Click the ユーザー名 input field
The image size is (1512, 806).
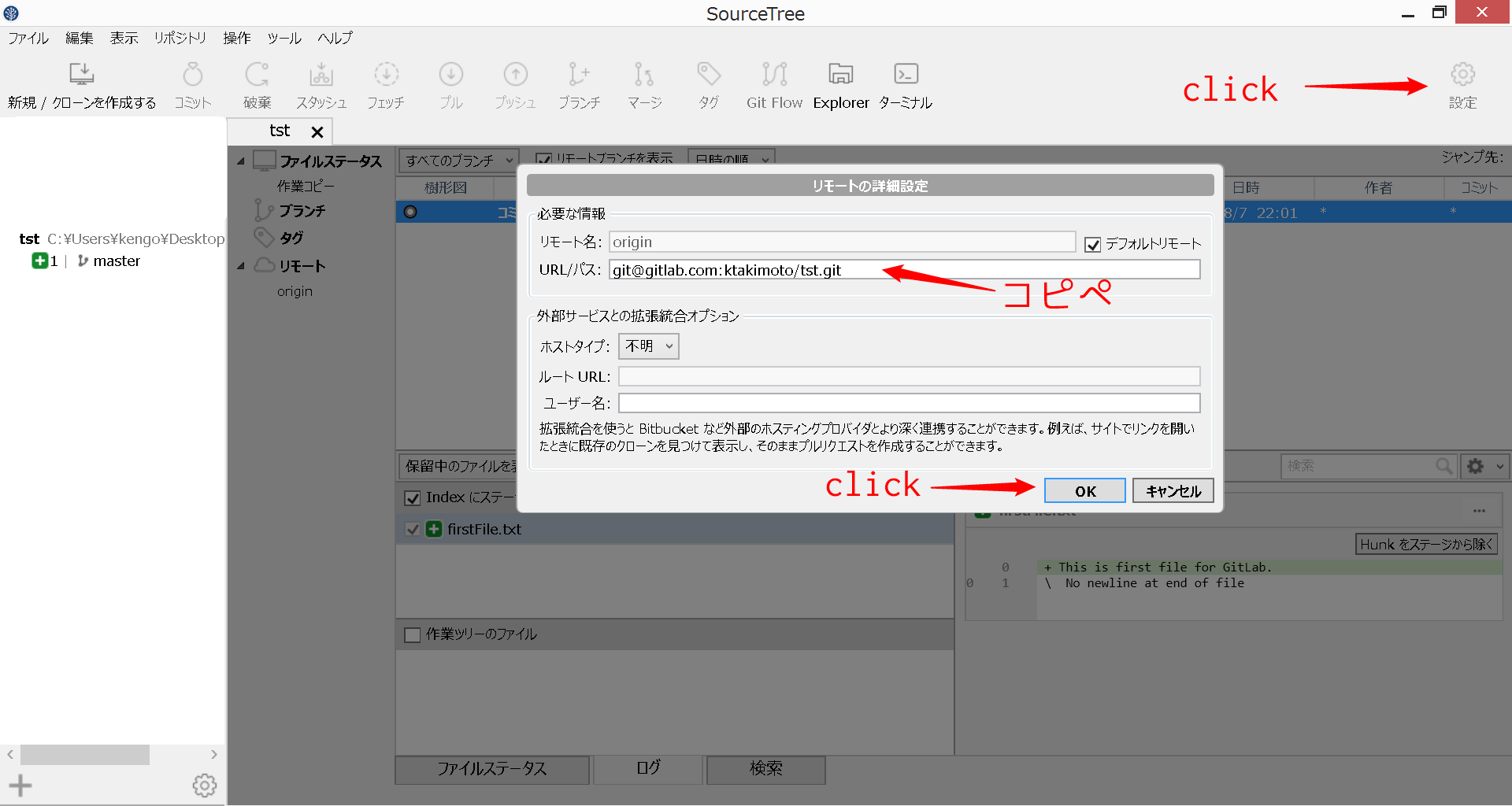pos(909,403)
